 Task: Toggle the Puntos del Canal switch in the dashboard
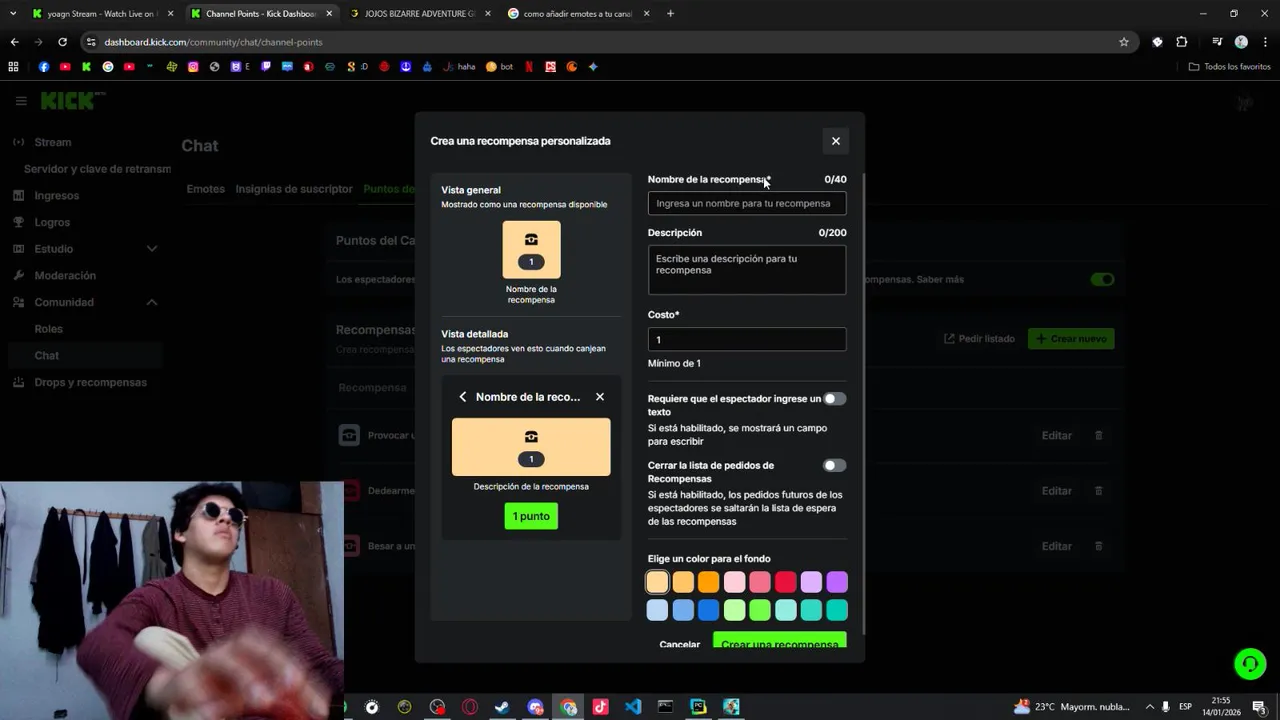(x=1102, y=280)
